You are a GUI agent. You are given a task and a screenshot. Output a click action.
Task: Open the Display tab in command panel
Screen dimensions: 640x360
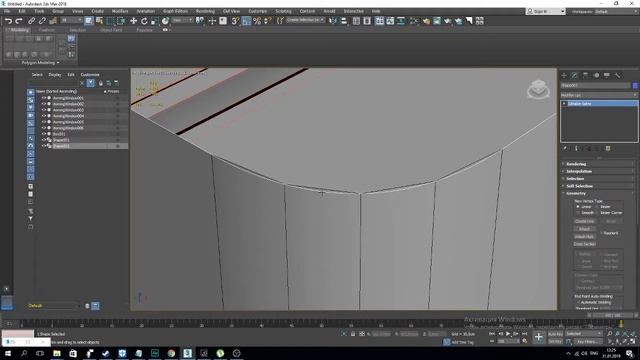click(x=607, y=76)
